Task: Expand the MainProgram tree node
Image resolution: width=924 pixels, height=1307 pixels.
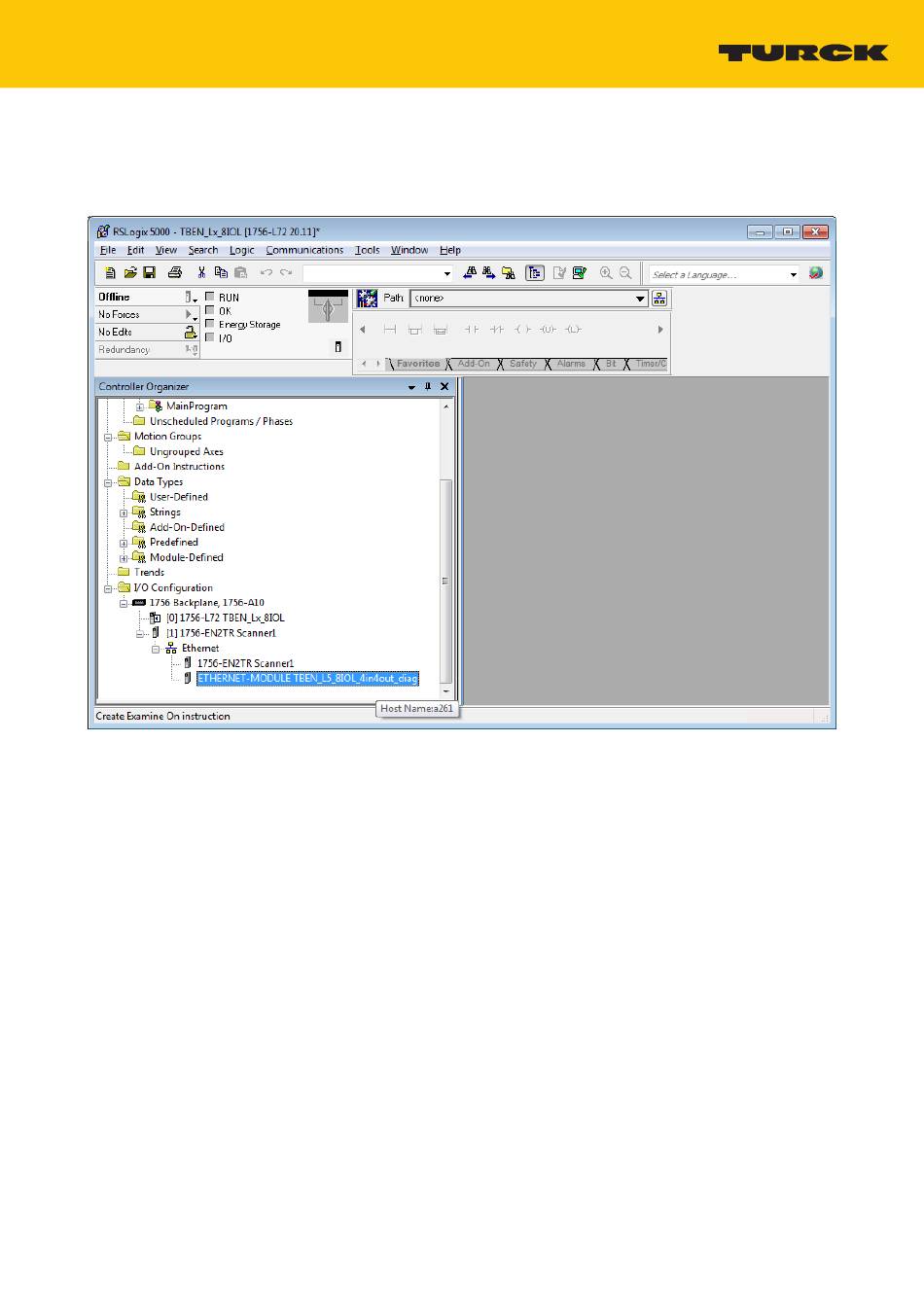Action: (139, 406)
